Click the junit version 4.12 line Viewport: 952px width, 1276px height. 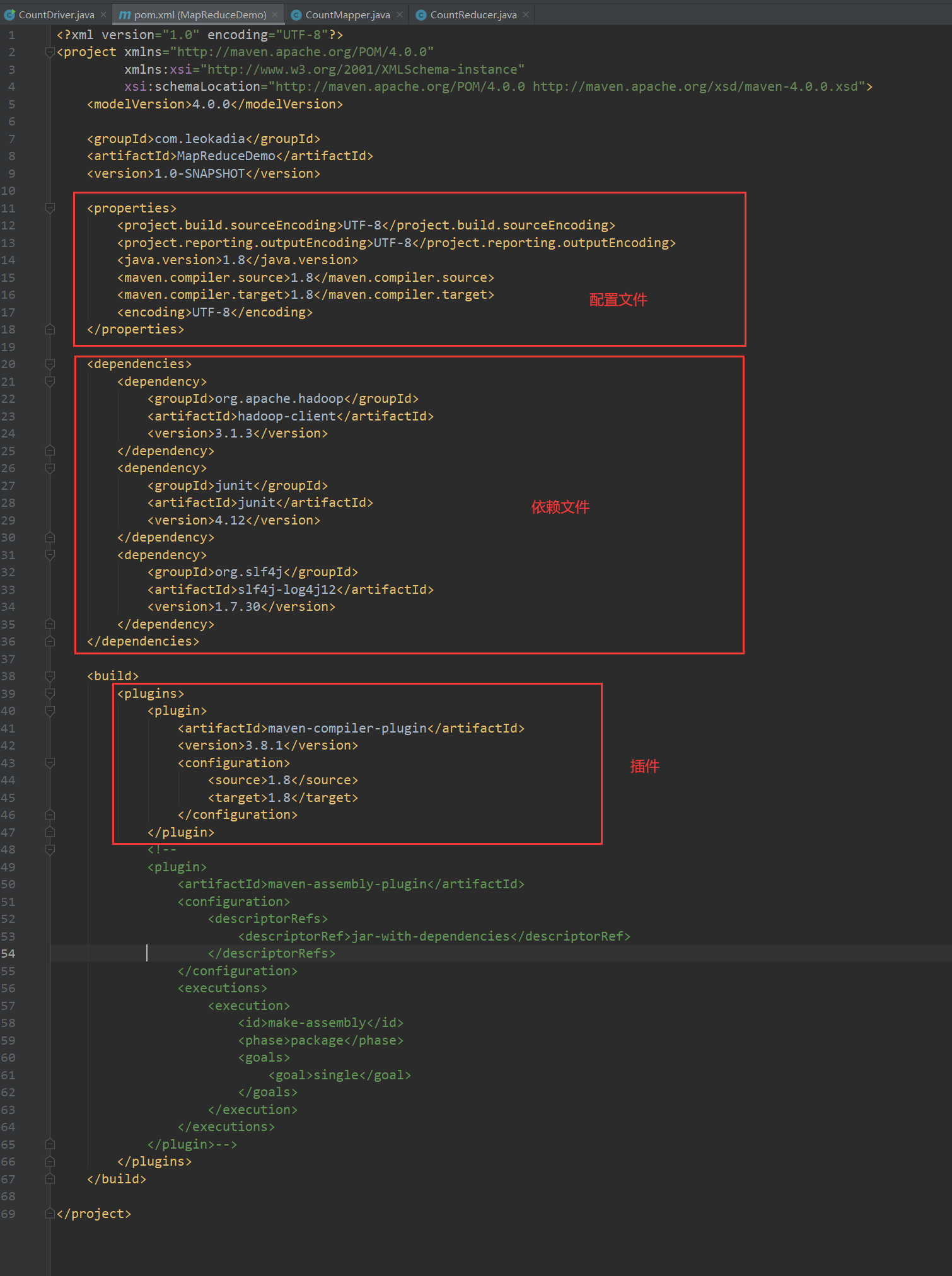pos(234,520)
